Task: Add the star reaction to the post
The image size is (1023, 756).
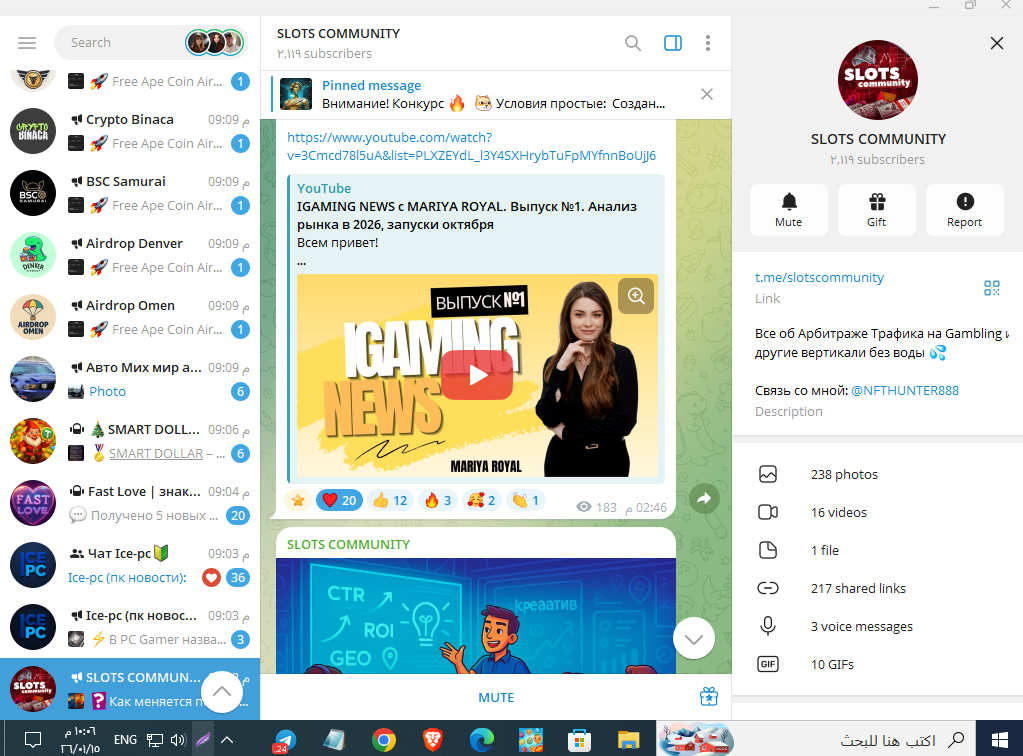Action: pos(298,500)
